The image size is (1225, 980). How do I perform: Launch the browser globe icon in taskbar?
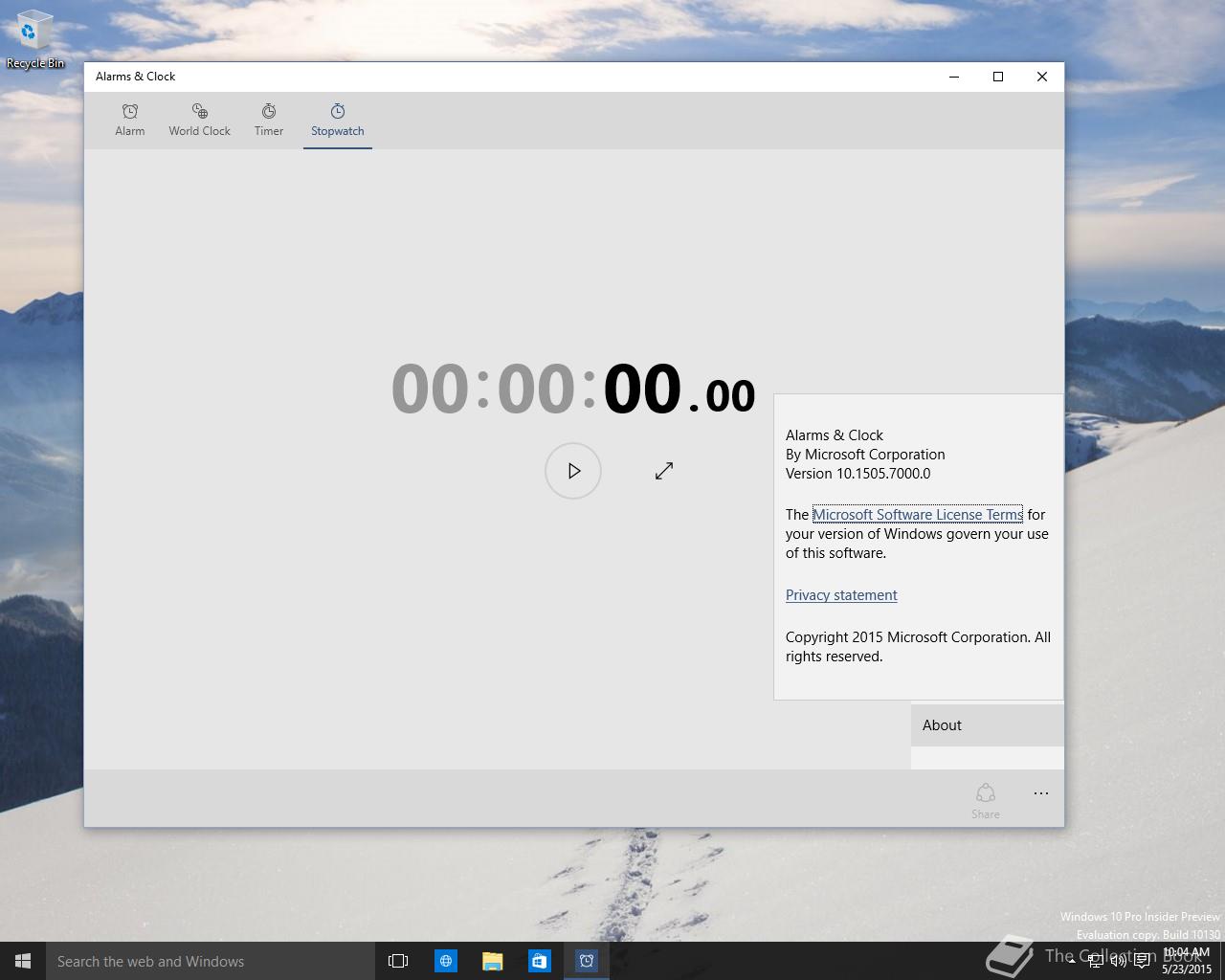tap(446, 961)
